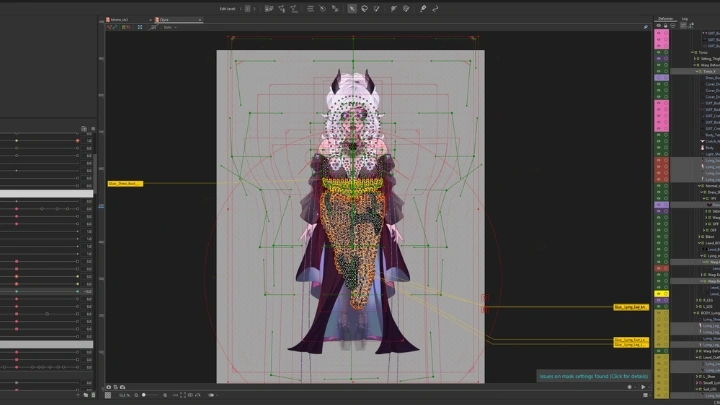Toggle visibility of the Bikini row
720x405 pixels.
pos(658,236)
